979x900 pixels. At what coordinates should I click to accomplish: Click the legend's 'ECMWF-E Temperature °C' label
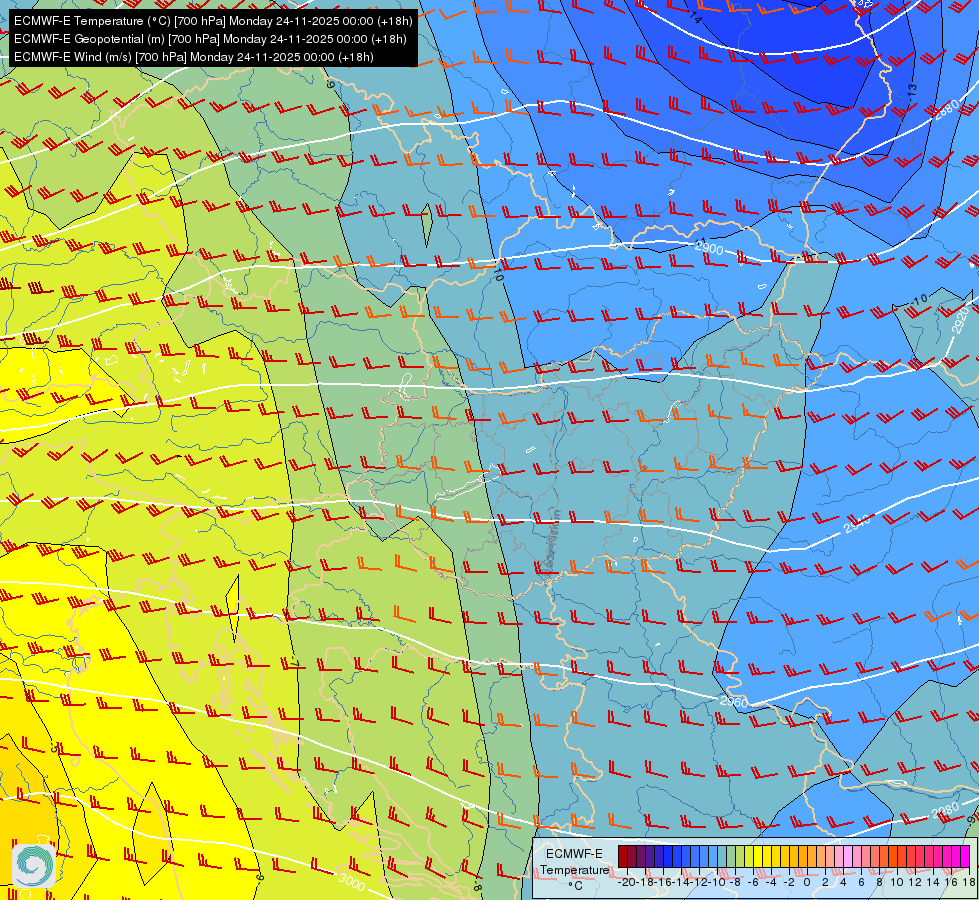click(574, 869)
